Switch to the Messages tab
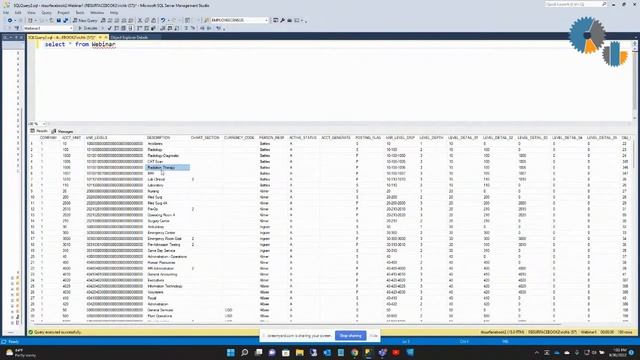 (x=62, y=131)
